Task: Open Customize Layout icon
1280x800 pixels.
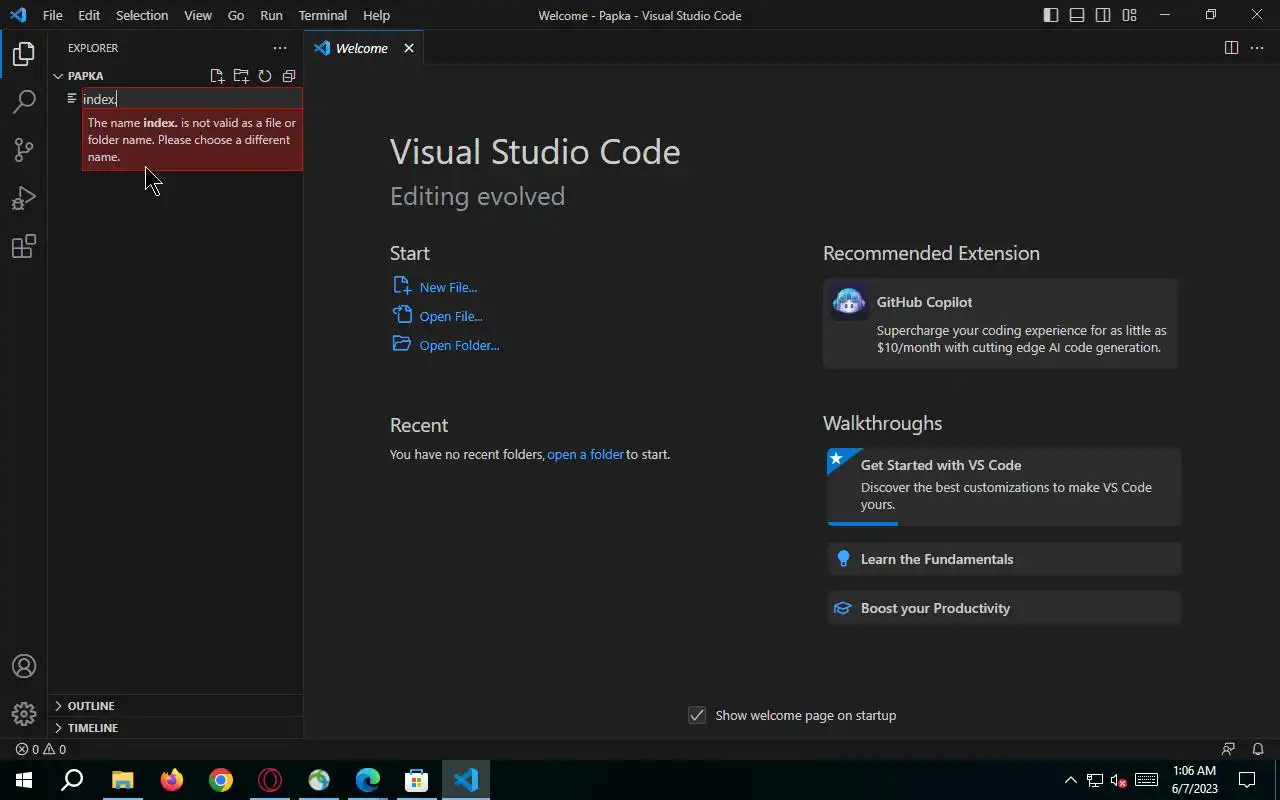Action: [1129, 15]
